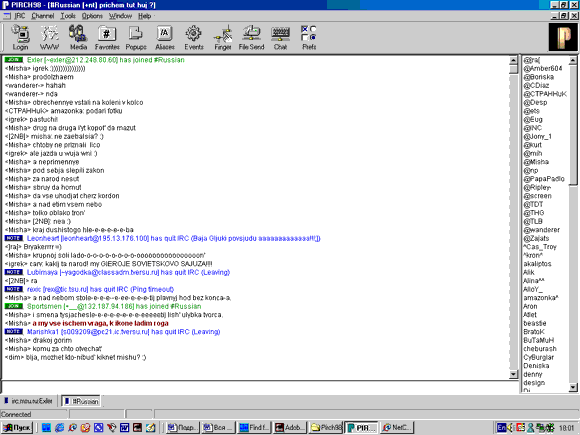Image resolution: width=580 pixels, height=435 pixels.
Task: Select @Eug in the nick list
Action: tap(533, 119)
